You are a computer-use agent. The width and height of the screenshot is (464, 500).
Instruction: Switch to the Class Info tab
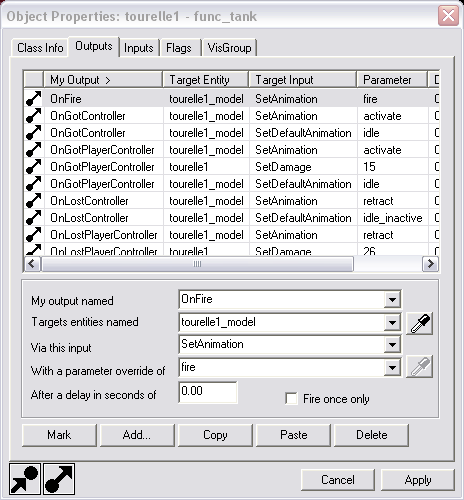point(40,48)
